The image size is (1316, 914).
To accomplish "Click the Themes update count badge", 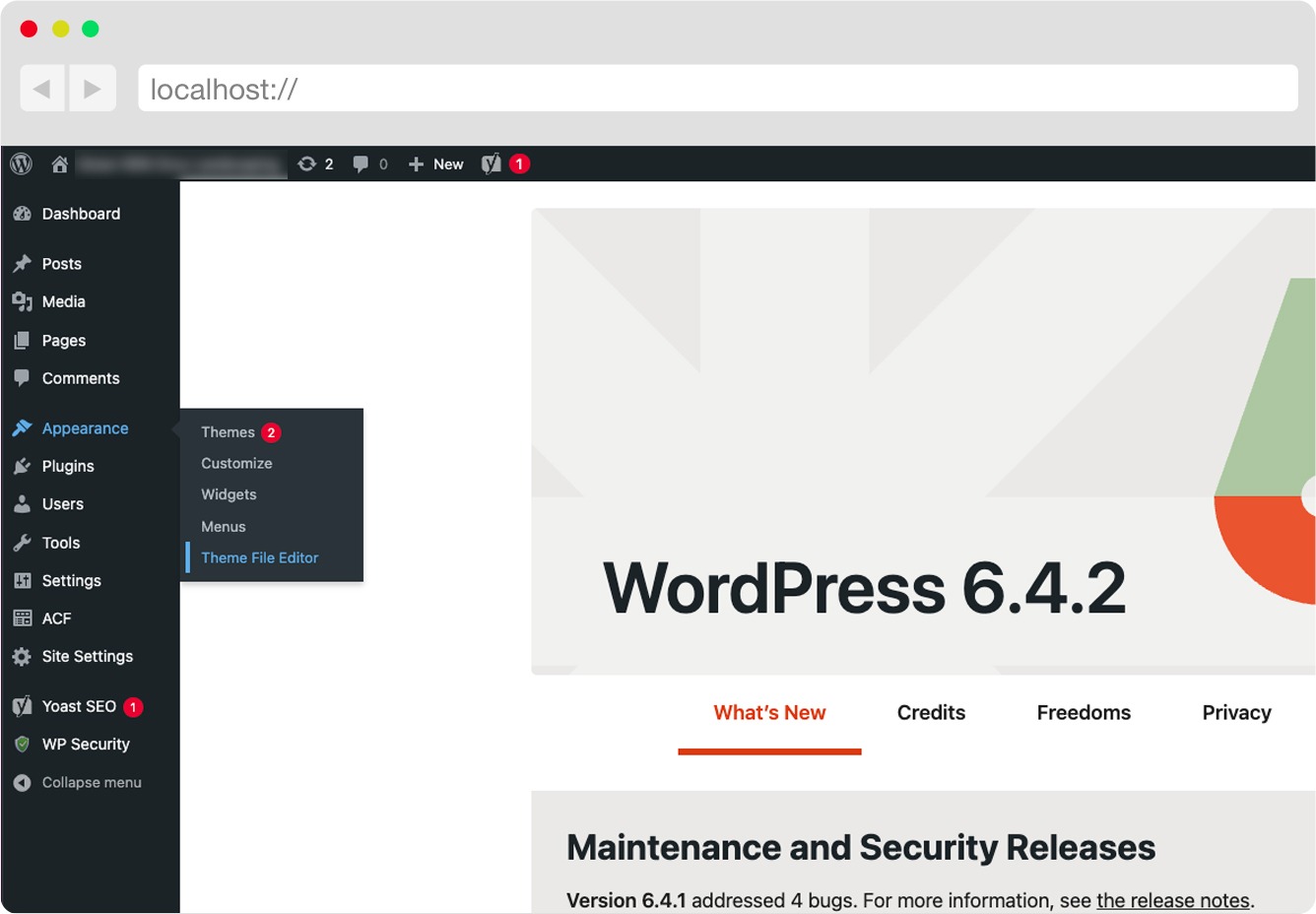I will coord(271,432).
